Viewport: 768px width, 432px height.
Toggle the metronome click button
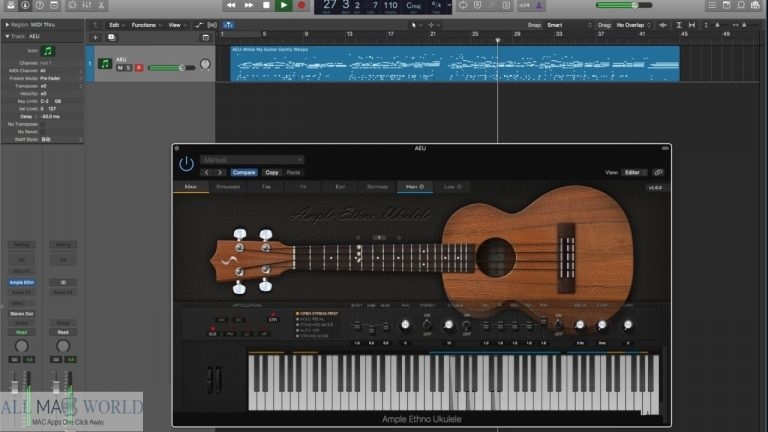pyautogui.click(x=539, y=5)
